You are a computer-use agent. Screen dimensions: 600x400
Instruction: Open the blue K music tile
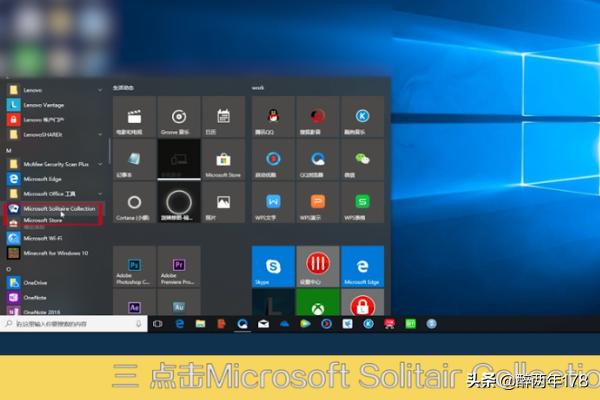(x=362, y=117)
